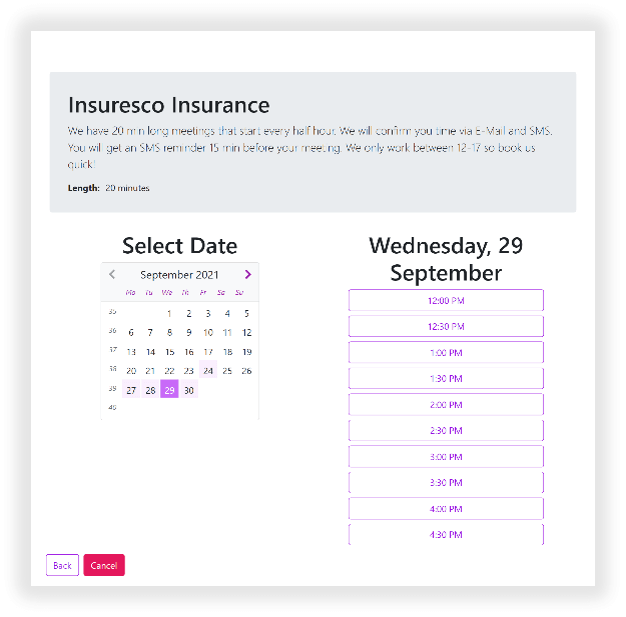Select the 4:30 PM time slot
This screenshot has height=617, width=626.
445,534
